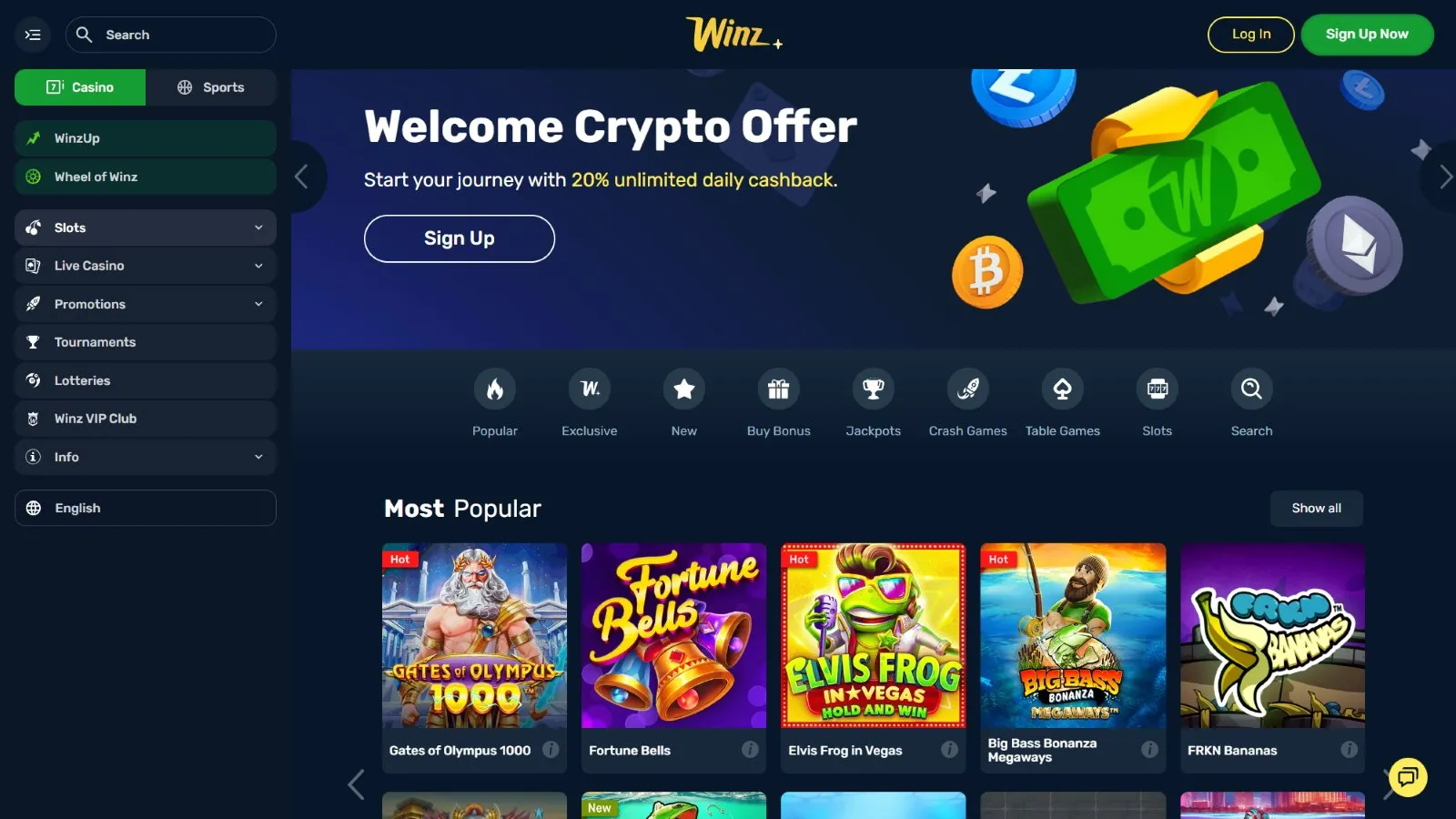Expand the Promotions submenu

pyautogui.click(x=146, y=304)
